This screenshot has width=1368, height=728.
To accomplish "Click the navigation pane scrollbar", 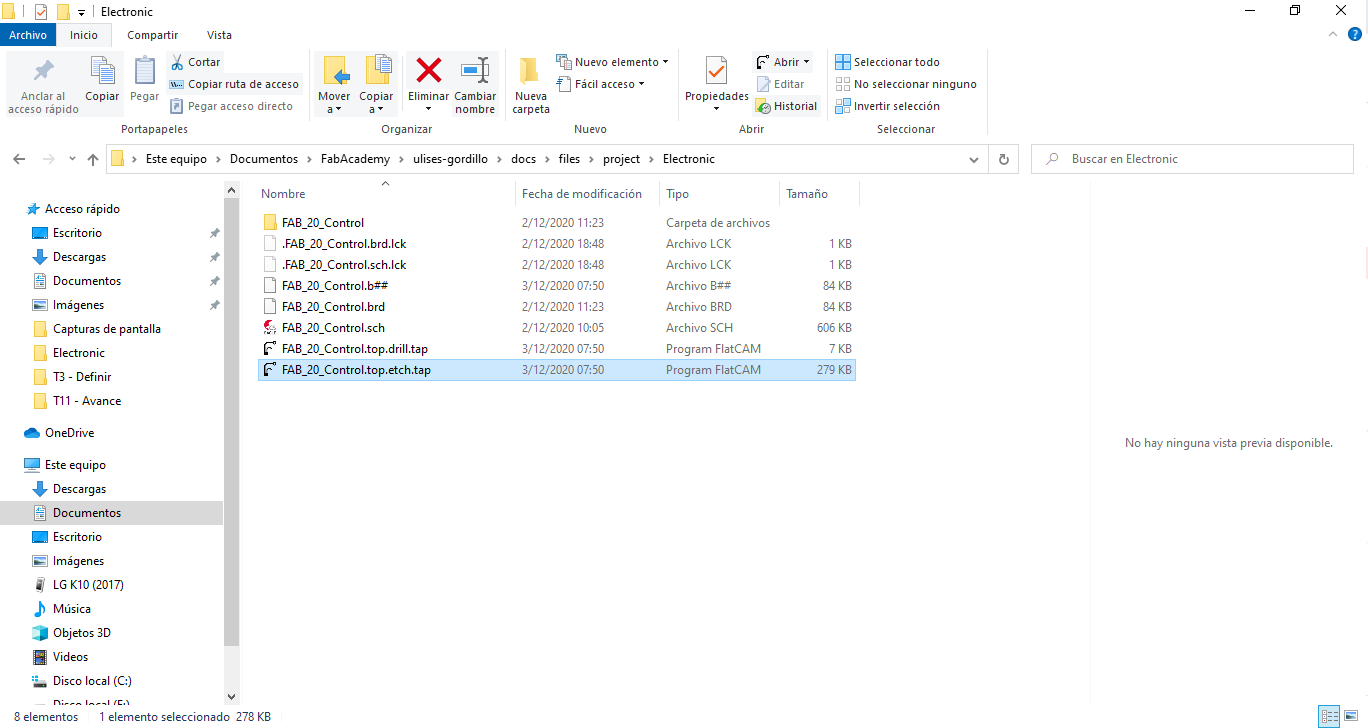I will pos(231,420).
